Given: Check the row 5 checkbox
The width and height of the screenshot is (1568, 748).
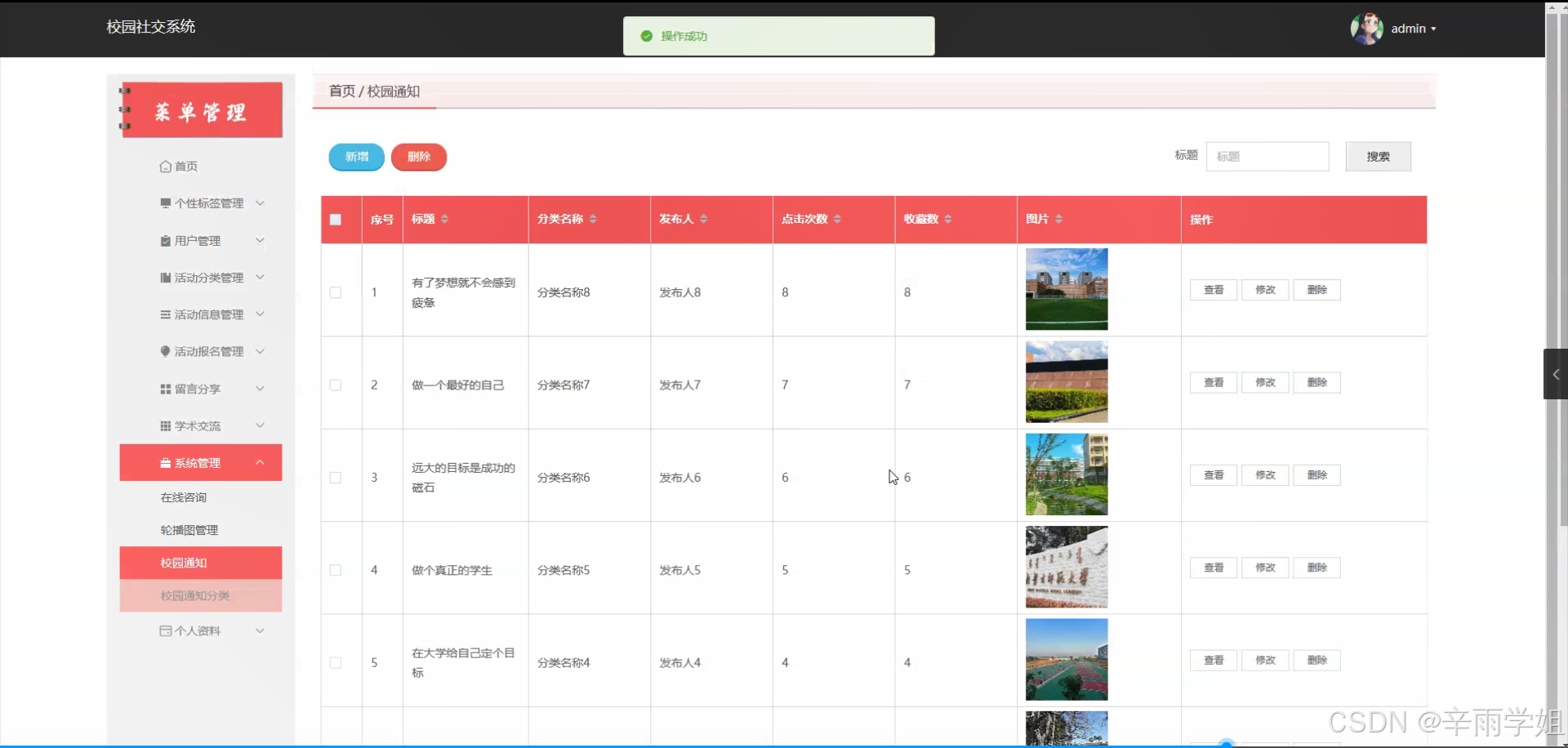Looking at the screenshot, I should tap(336, 663).
